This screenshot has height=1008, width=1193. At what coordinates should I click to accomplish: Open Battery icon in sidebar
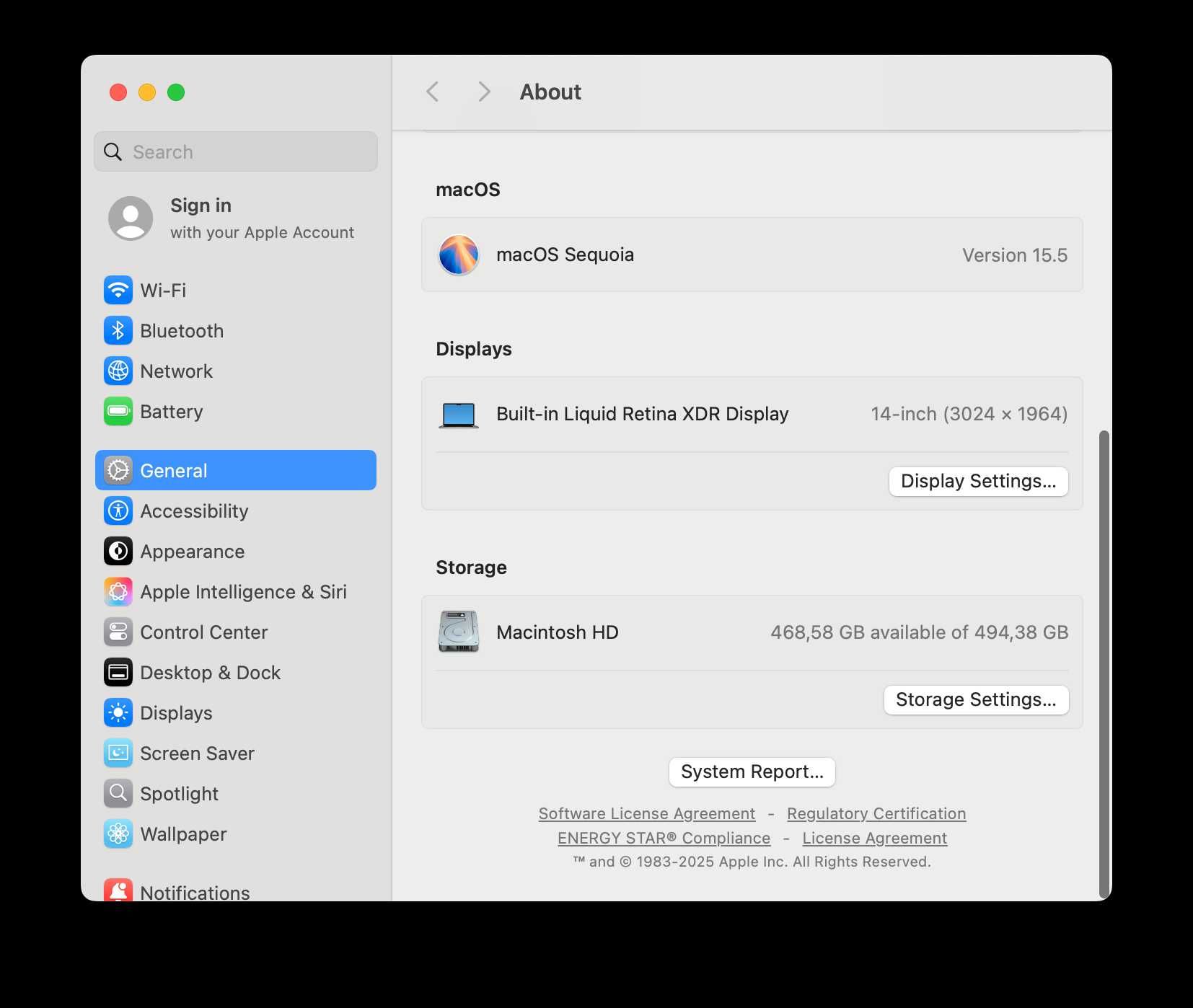tap(118, 412)
